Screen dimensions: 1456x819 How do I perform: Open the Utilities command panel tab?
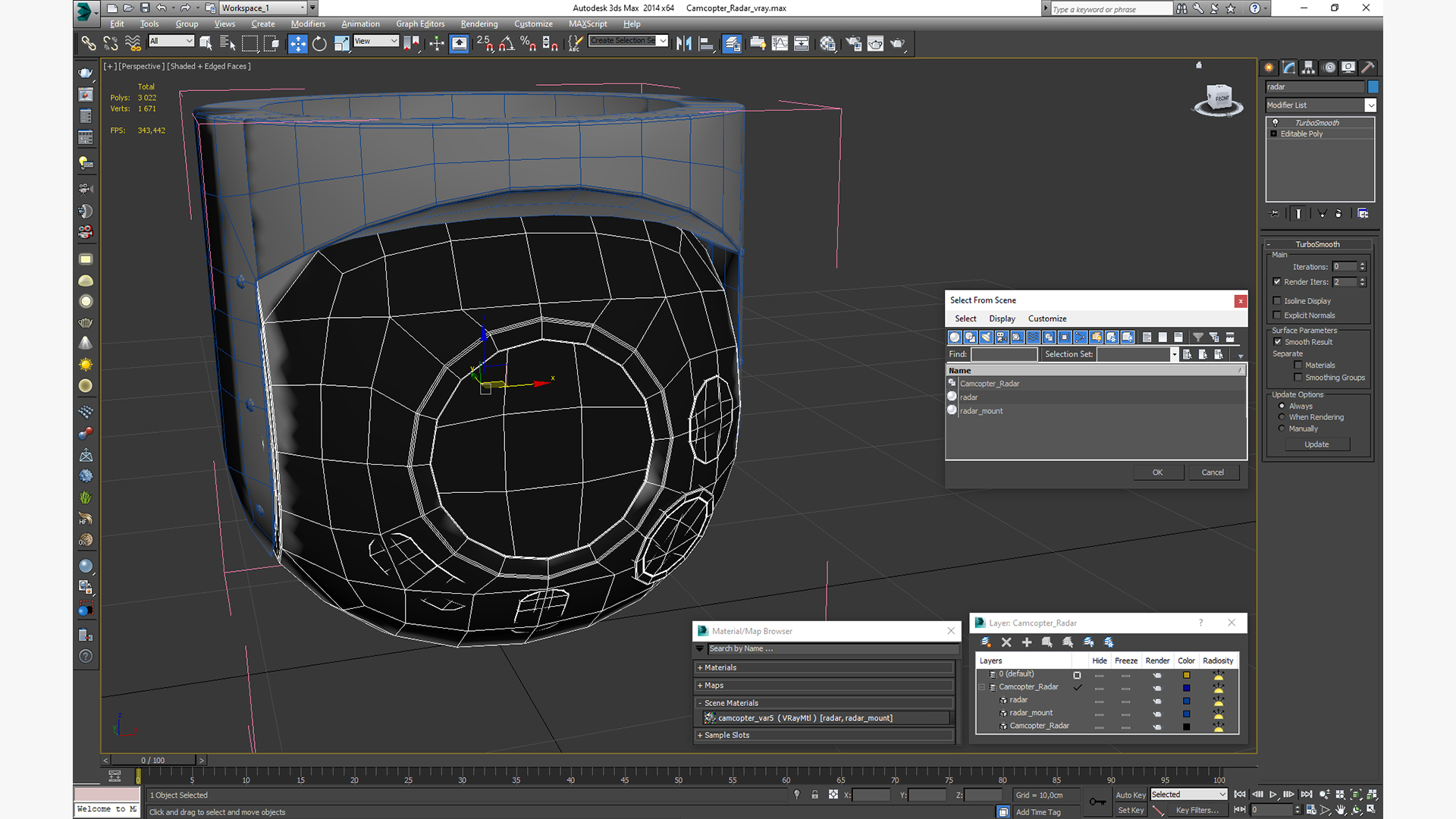(1367, 67)
